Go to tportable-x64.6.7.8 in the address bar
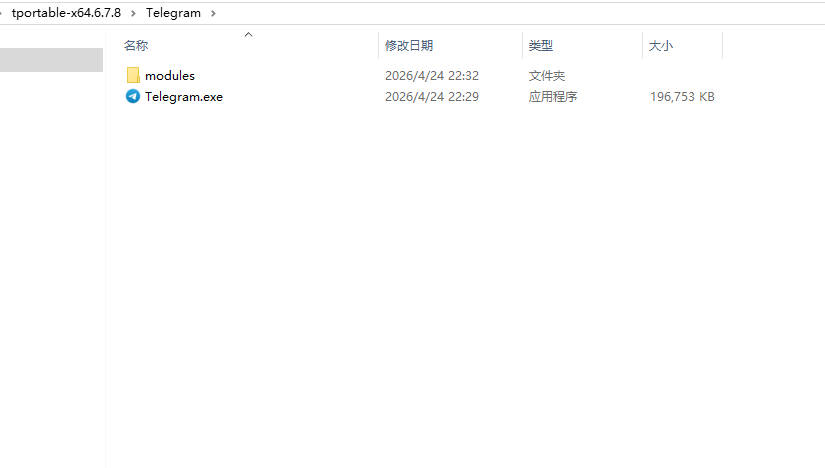This screenshot has height=468, width=825. tap(66, 13)
